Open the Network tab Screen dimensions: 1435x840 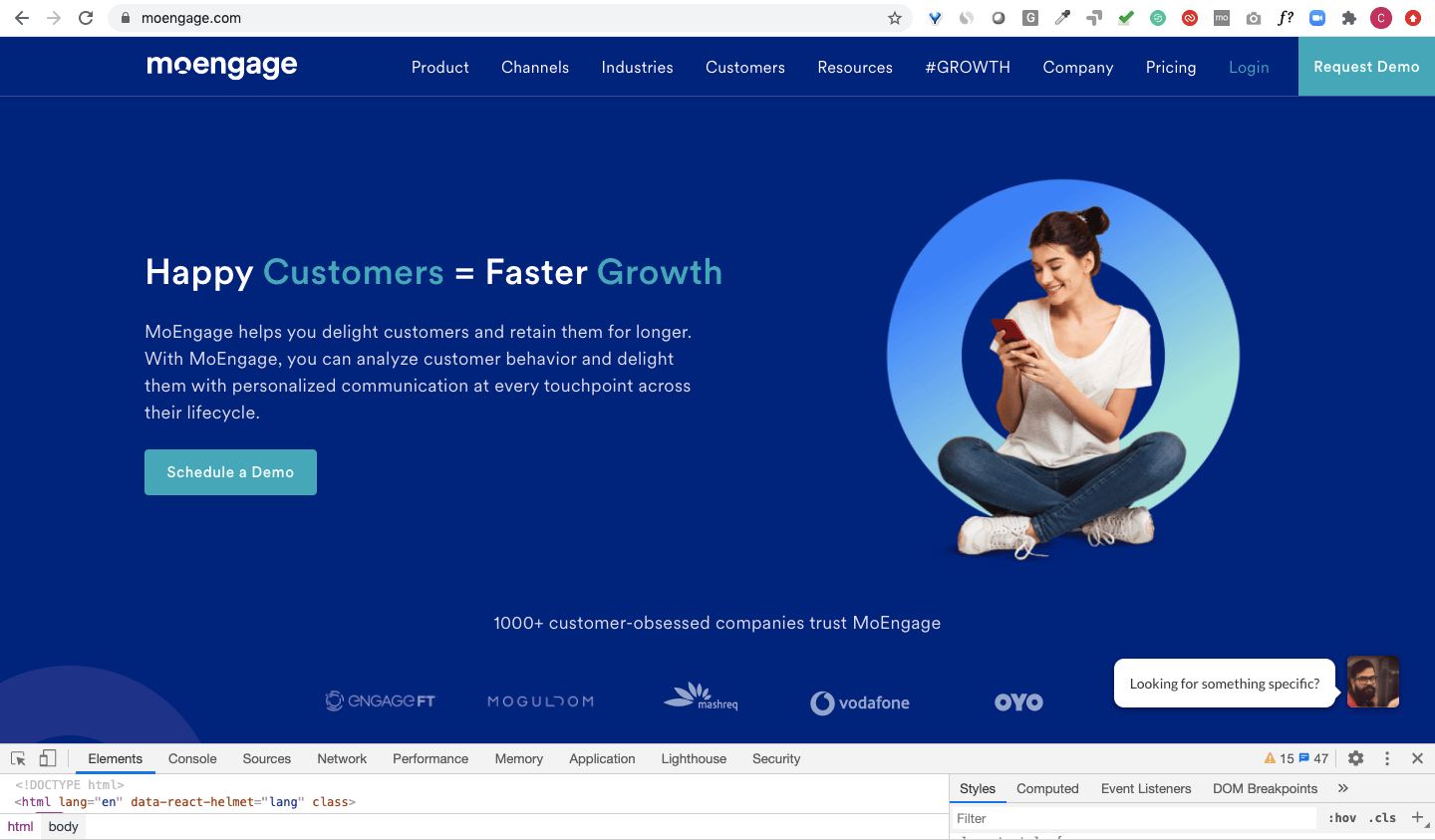342,758
